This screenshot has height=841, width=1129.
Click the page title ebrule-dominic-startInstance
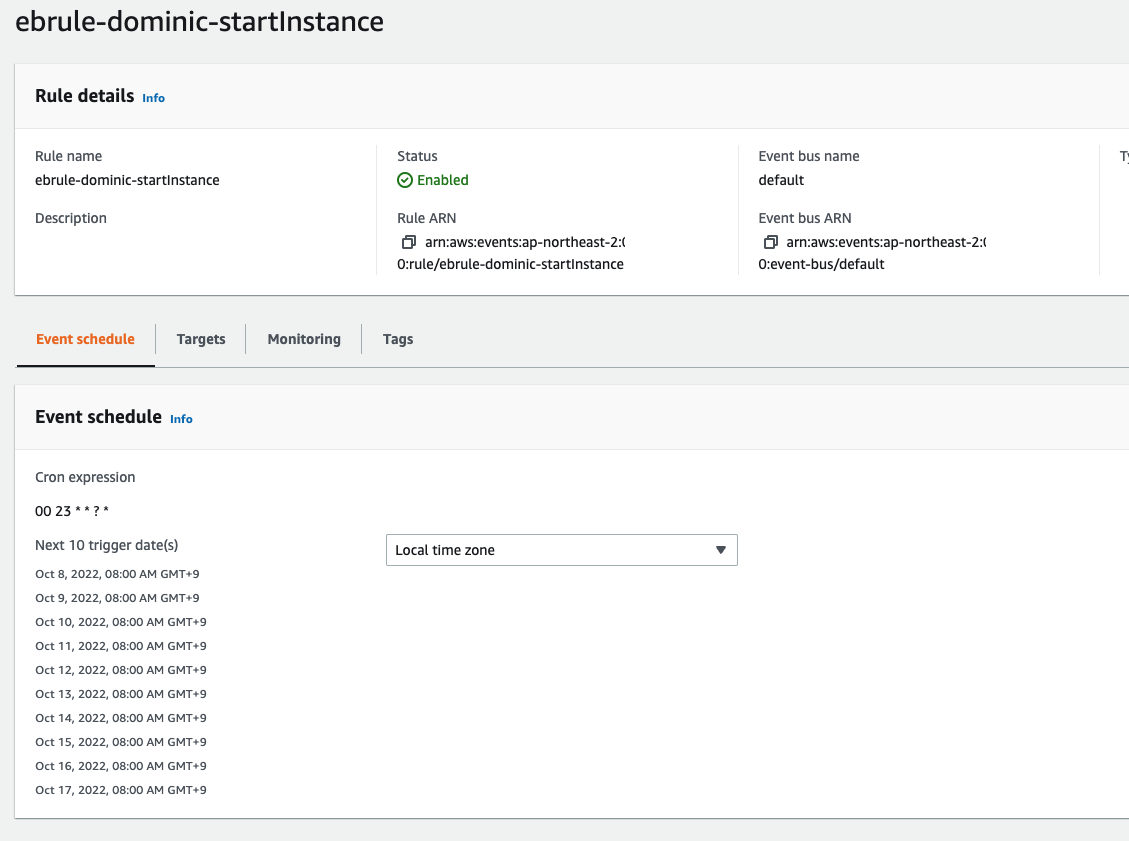pos(199,21)
